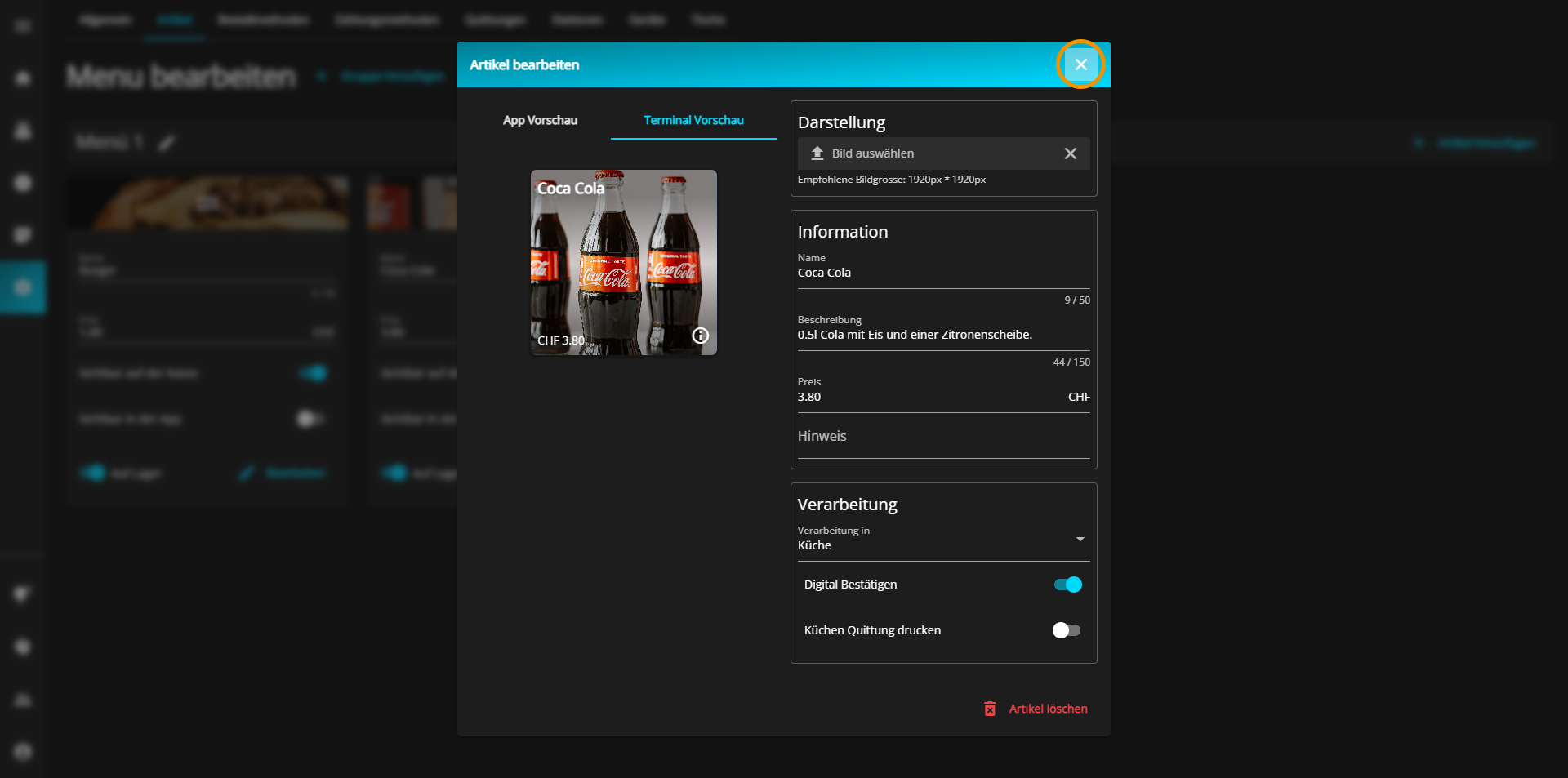This screenshot has height=778, width=1568.
Task: Click the pencil icon next to Menü 1
Action: click(x=167, y=143)
